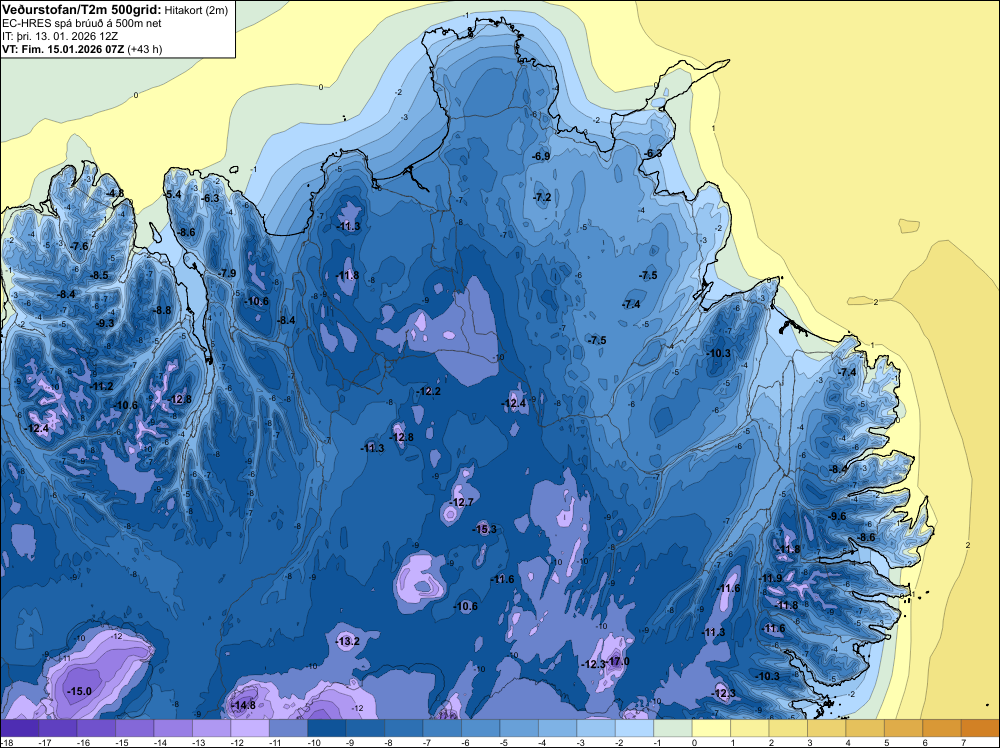Select the -12.2 temperature label

(x=429, y=392)
